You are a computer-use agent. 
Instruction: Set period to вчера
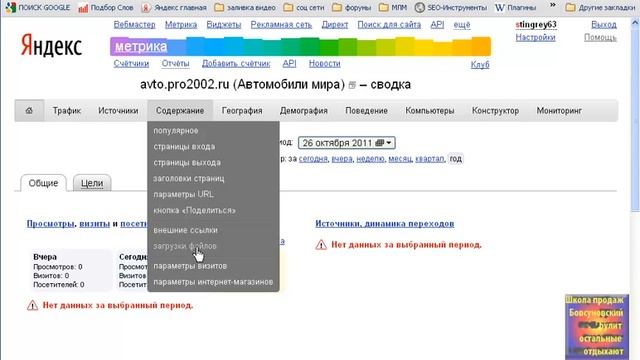[x=342, y=159]
